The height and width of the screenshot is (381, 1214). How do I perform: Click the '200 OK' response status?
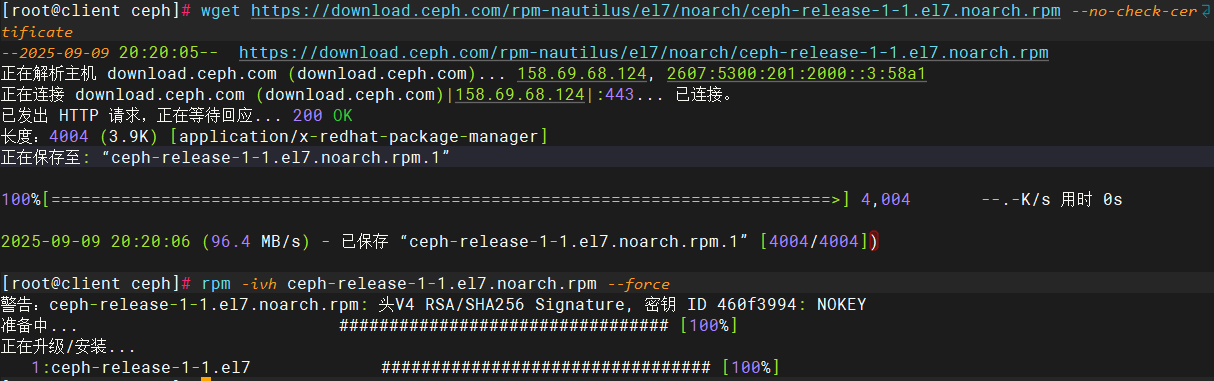click(322, 116)
